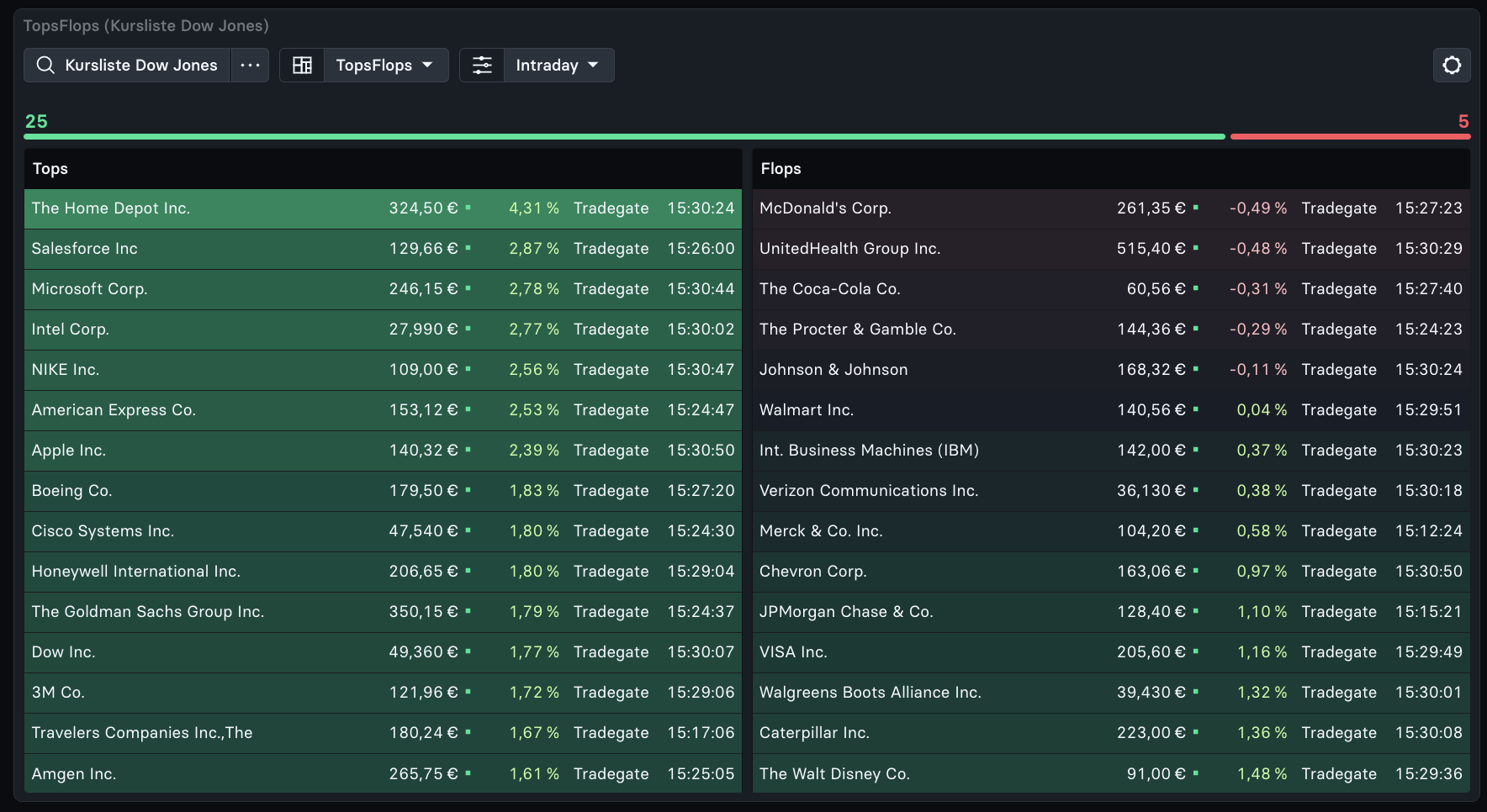The height and width of the screenshot is (812, 1487).
Task: Select the Flops column header
Action: tap(1111, 169)
